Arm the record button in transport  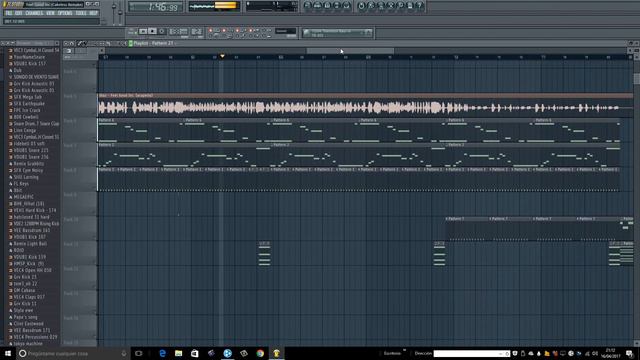point(162,31)
